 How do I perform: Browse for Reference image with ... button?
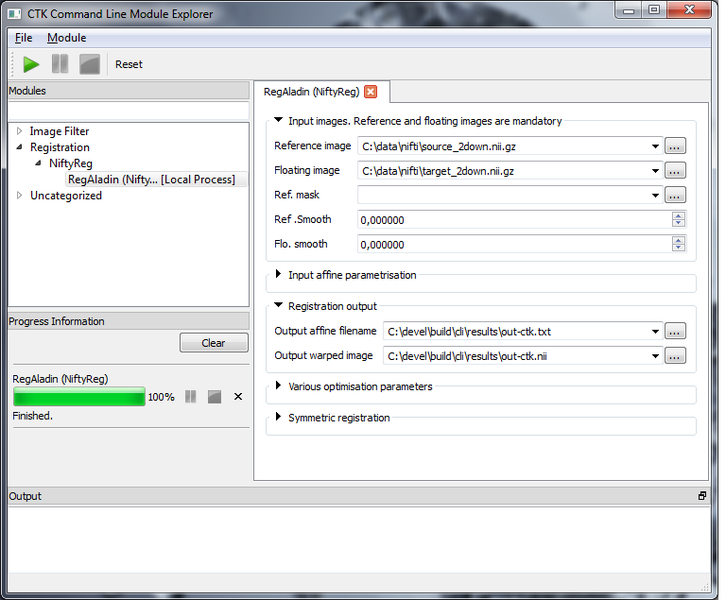675,146
